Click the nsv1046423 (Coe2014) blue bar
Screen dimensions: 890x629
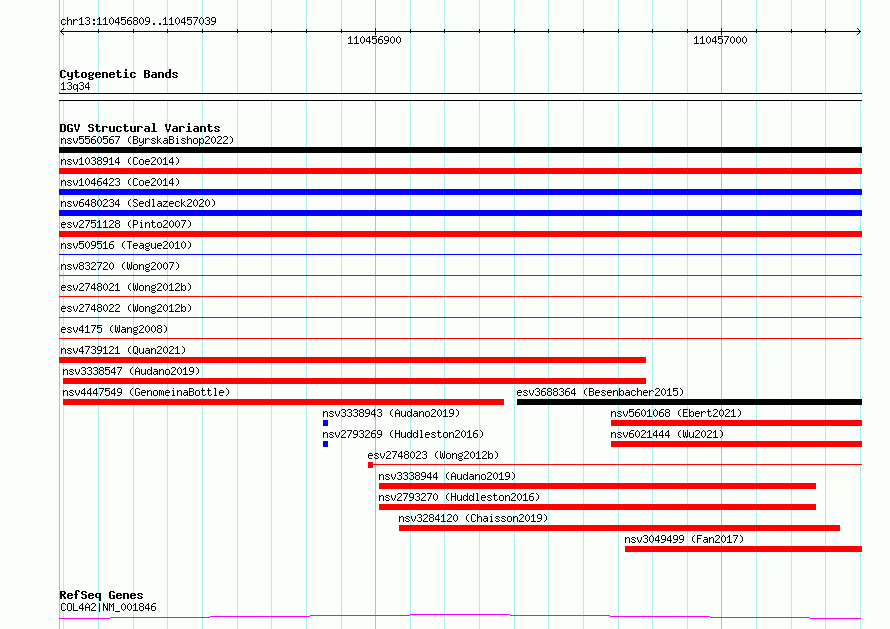coord(460,192)
